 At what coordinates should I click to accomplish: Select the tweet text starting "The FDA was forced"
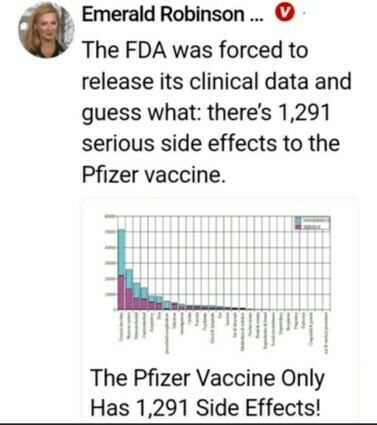click(x=216, y=112)
